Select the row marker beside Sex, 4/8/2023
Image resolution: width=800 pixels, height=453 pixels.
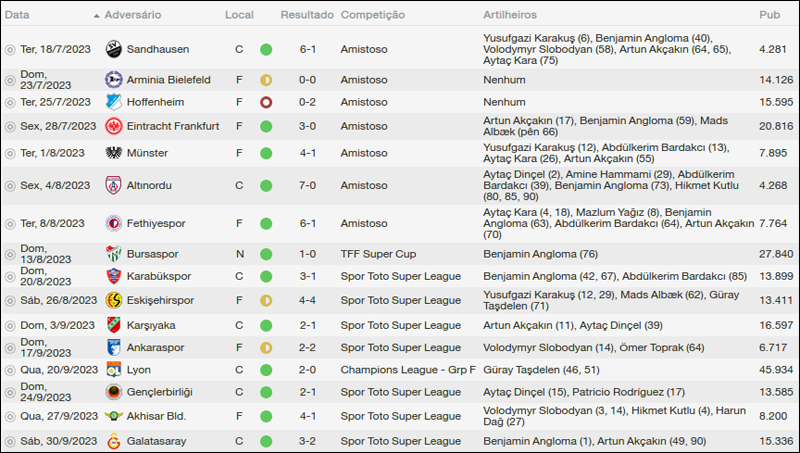click(10, 185)
